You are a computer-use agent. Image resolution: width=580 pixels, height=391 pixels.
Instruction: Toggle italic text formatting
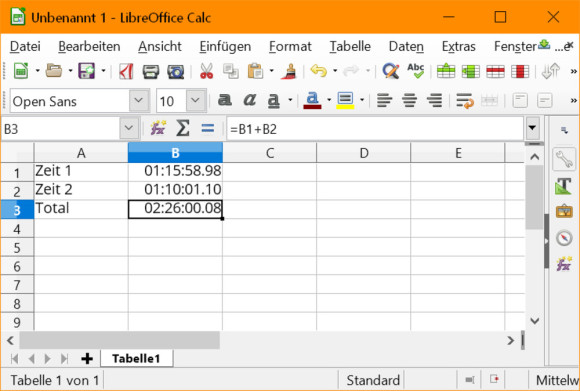pos(249,100)
